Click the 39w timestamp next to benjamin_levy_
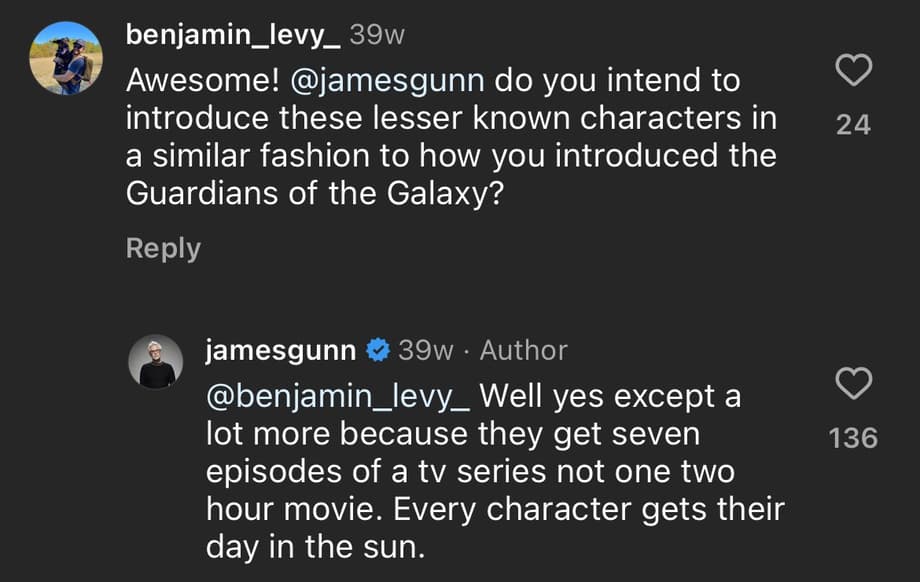The image size is (920, 582). coord(377,35)
